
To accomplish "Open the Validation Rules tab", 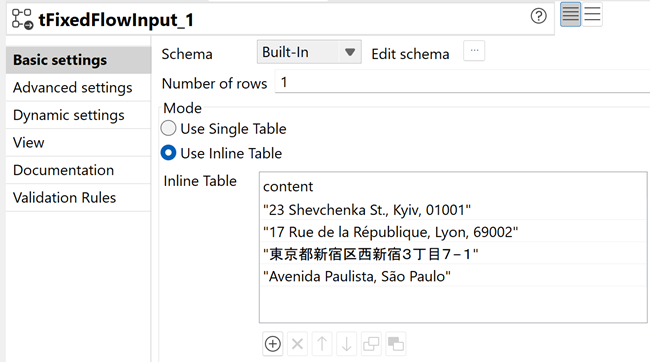I will point(78,197).
